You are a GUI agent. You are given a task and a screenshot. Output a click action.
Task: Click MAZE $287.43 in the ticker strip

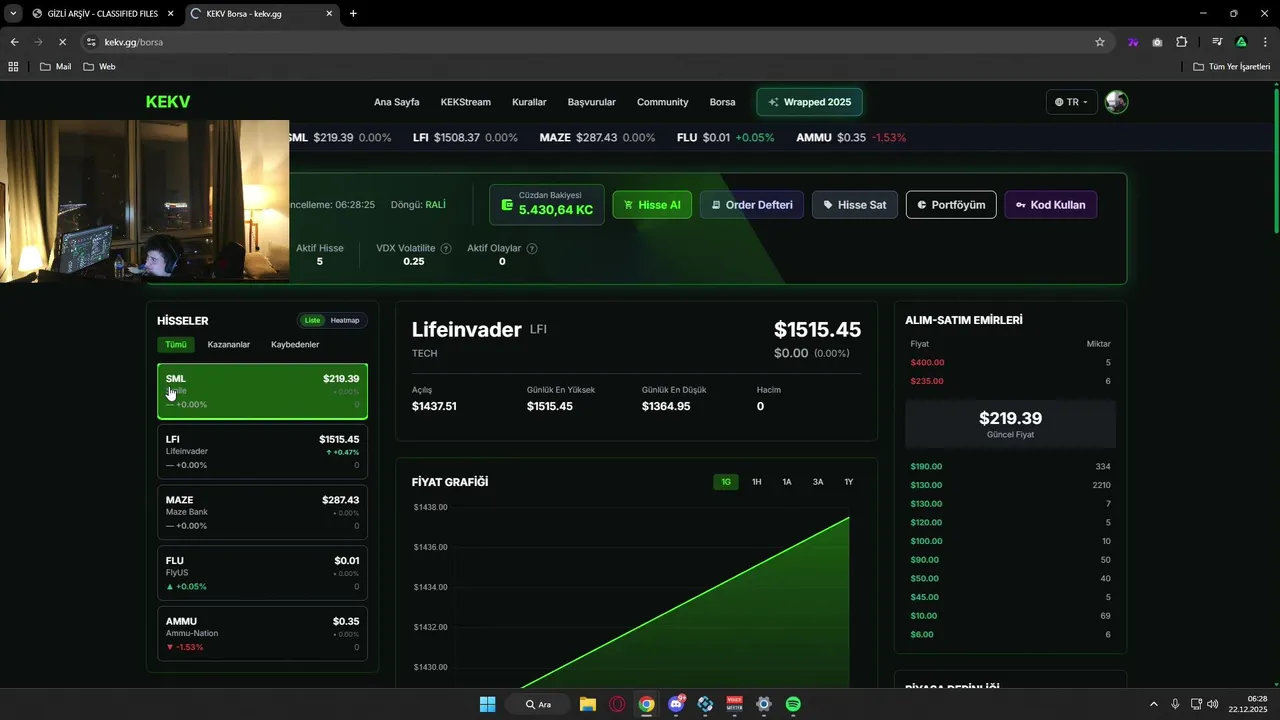[598, 137]
